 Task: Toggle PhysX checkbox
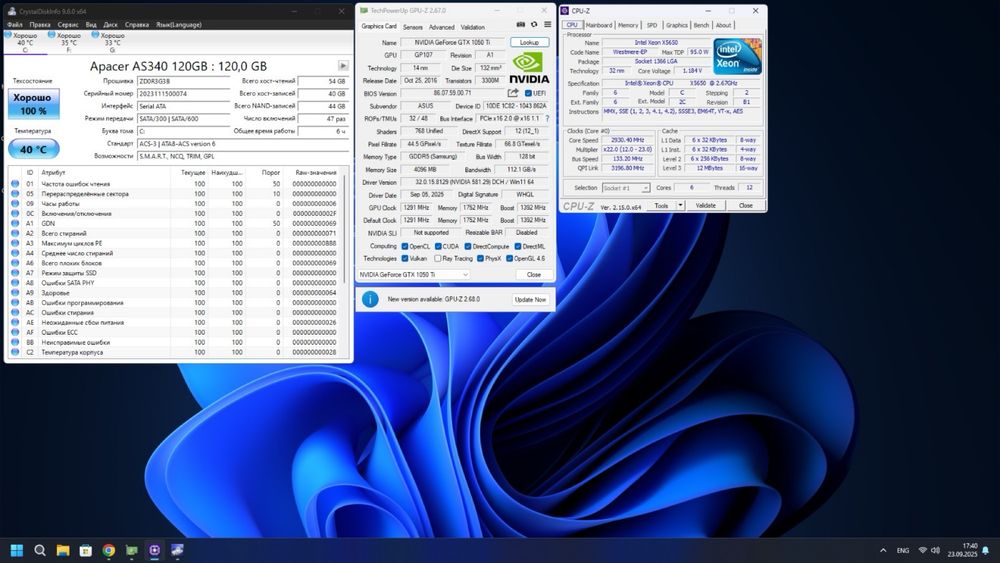click(480, 259)
